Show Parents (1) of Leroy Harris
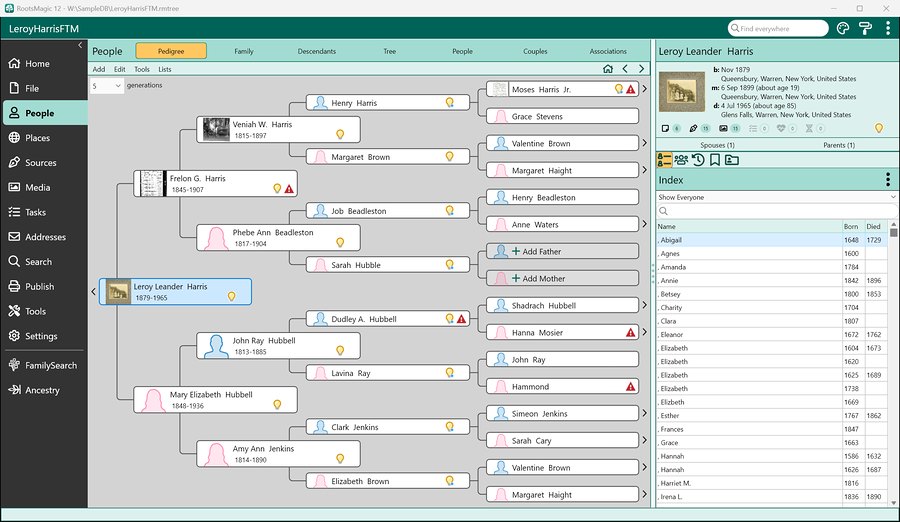Viewport: 900px width, 522px height. pos(839,145)
